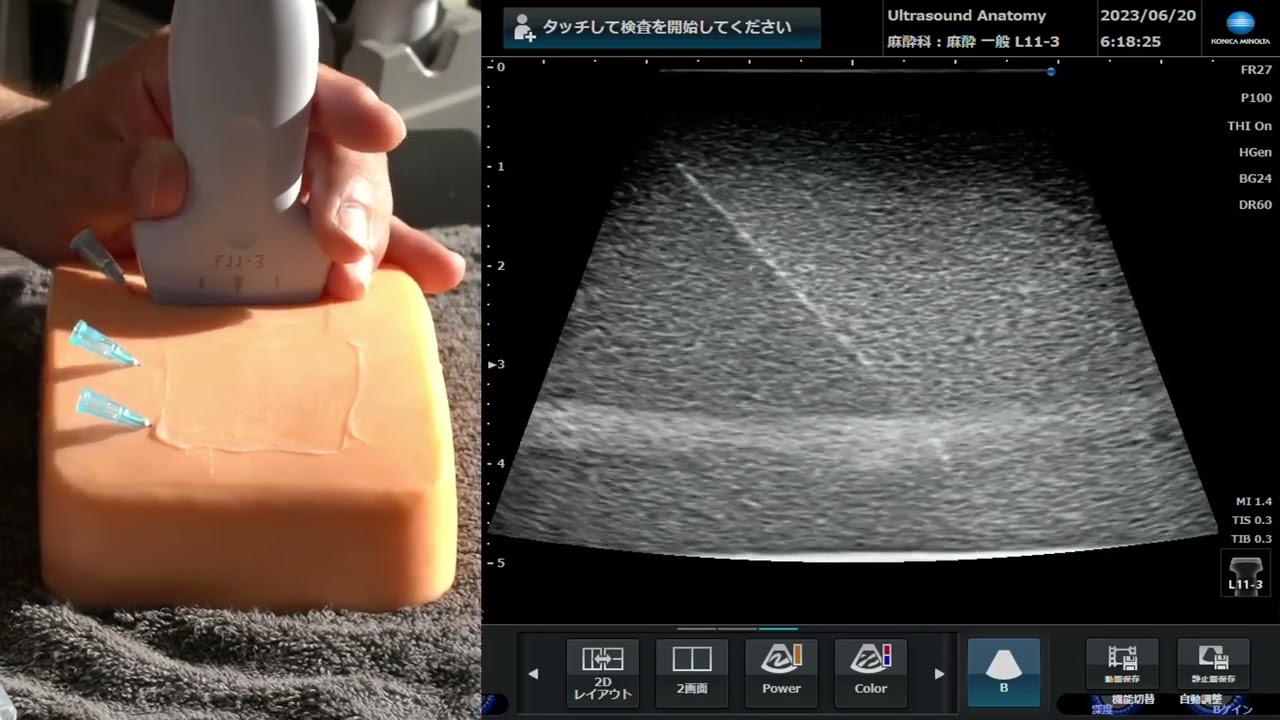This screenshot has width=1280, height=720.
Task: Open the 2D レイアウト layout option
Action: 603,672
